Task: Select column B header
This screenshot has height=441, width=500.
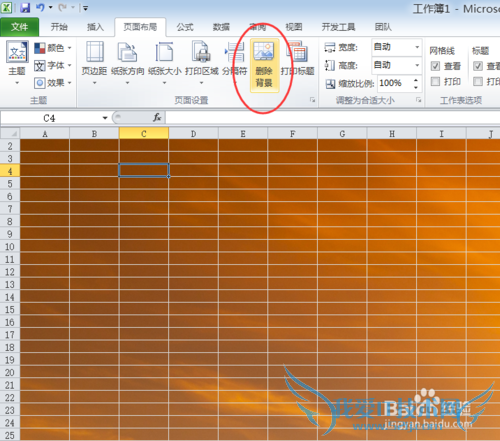Action: point(94,134)
